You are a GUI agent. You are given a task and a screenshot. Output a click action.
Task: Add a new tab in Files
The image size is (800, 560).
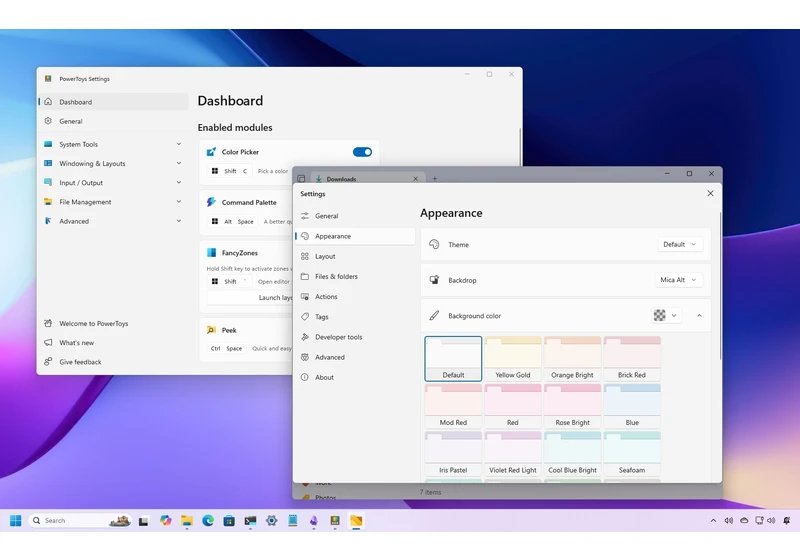(x=435, y=179)
